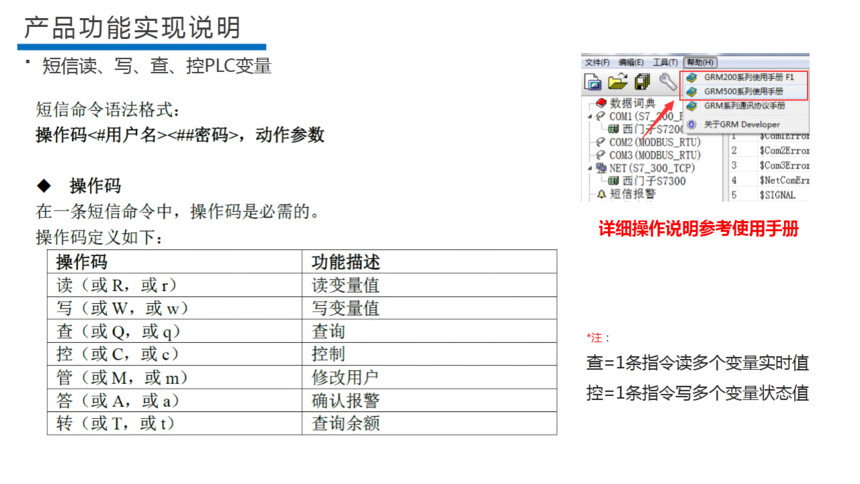This screenshot has width=860, height=484.
Task: Click the open folder toolbar icon
Action: pos(618,81)
